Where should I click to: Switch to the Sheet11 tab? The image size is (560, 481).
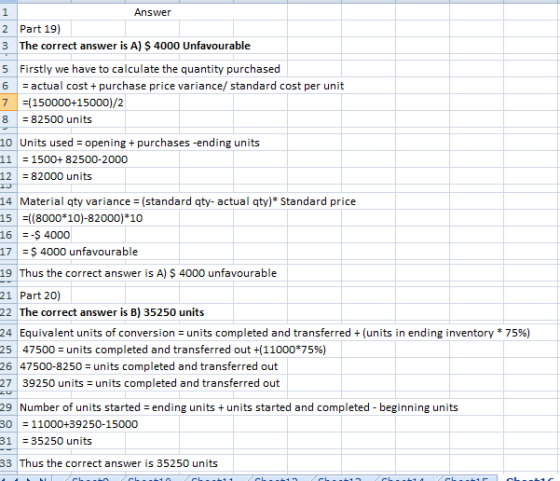pyautogui.click(x=213, y=479)
